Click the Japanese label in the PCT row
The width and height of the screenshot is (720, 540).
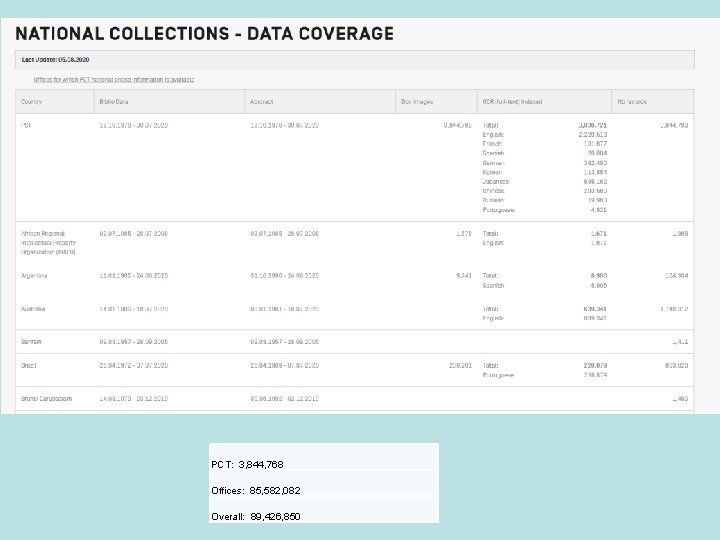(x=496, y=181)
